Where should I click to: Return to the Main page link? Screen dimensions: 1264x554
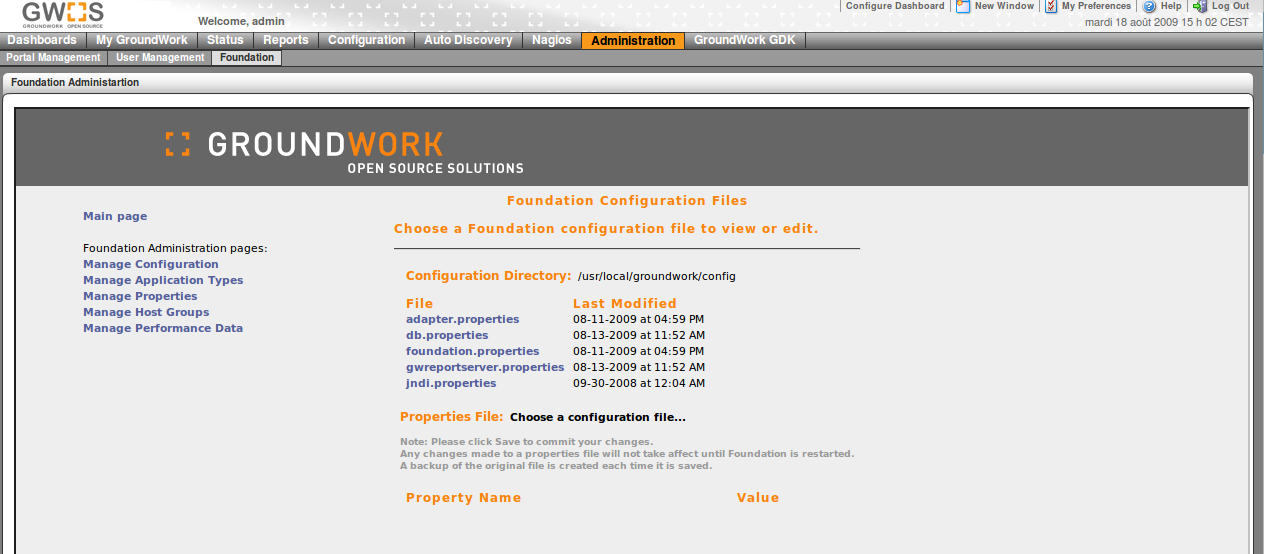coord(115,216)
